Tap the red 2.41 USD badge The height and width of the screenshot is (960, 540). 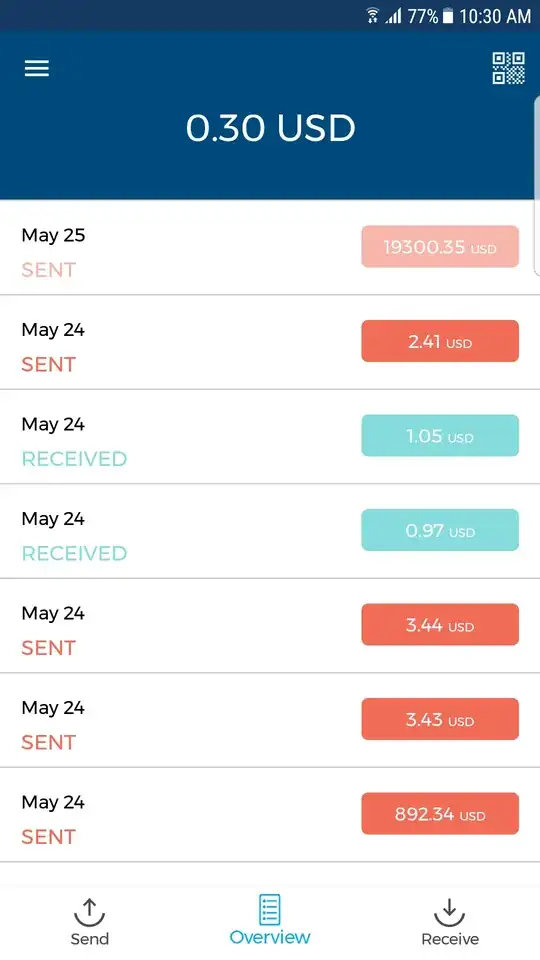click(x=440, y=341)
